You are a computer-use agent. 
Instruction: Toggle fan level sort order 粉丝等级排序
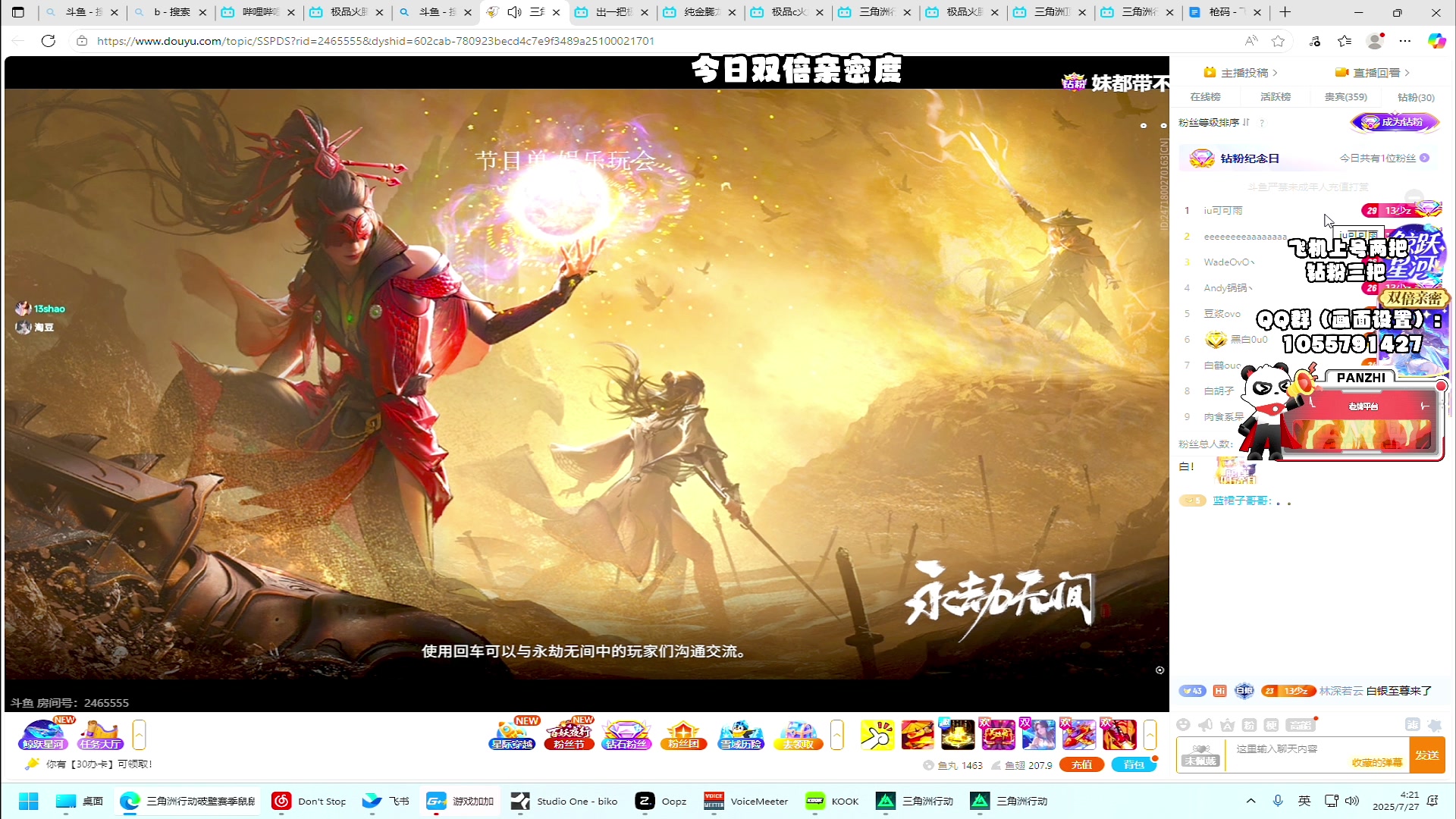(1213, 122)
